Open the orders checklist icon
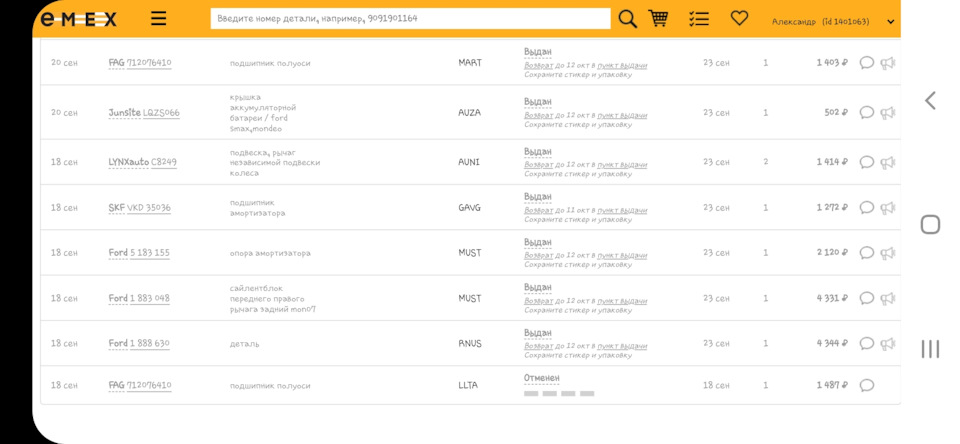Screen dimensions: 960x444 pyautogui.click(x=699, y=19)
